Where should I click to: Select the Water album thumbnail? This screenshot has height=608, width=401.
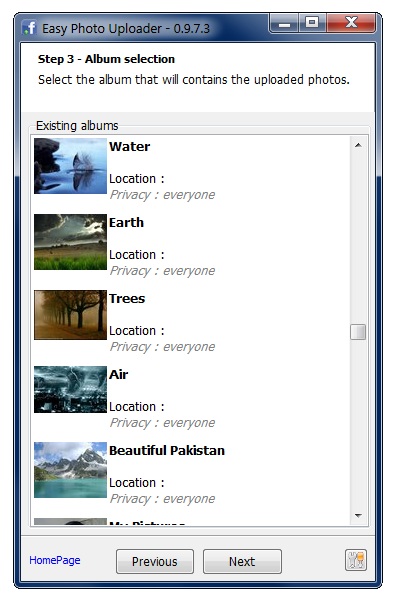click(70, 166)
